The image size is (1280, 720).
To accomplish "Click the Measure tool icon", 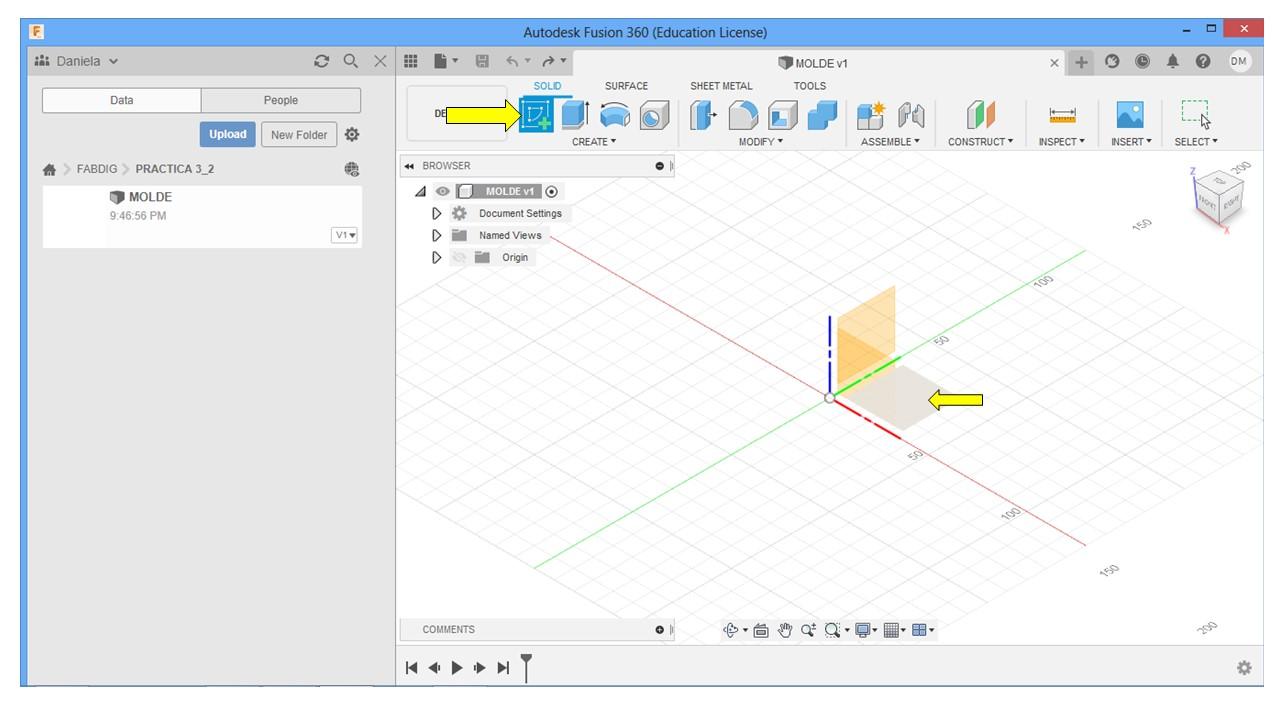I will [1062, 116].
